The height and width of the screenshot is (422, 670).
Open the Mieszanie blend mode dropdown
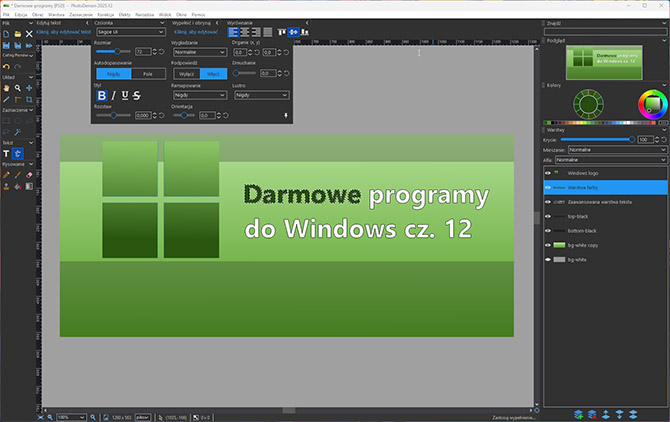(617, 149)
